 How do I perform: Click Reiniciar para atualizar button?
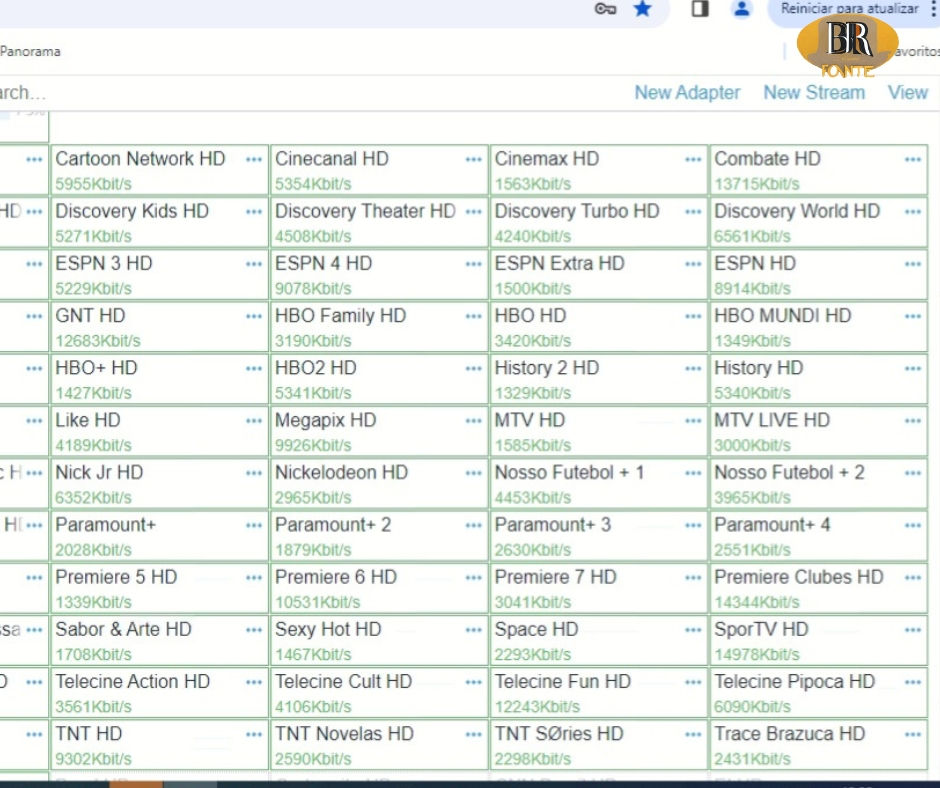click(849, 8)
